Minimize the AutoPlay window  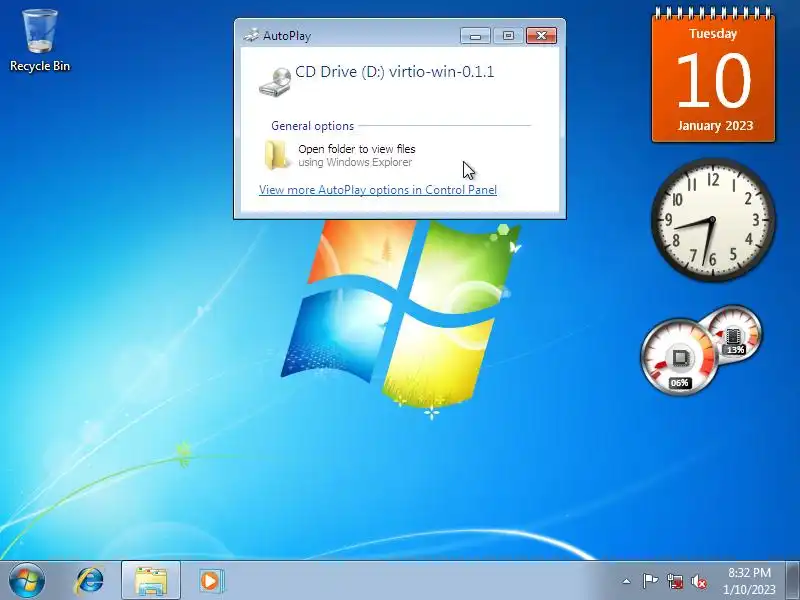pyautogui.click(x=476, y=36)
